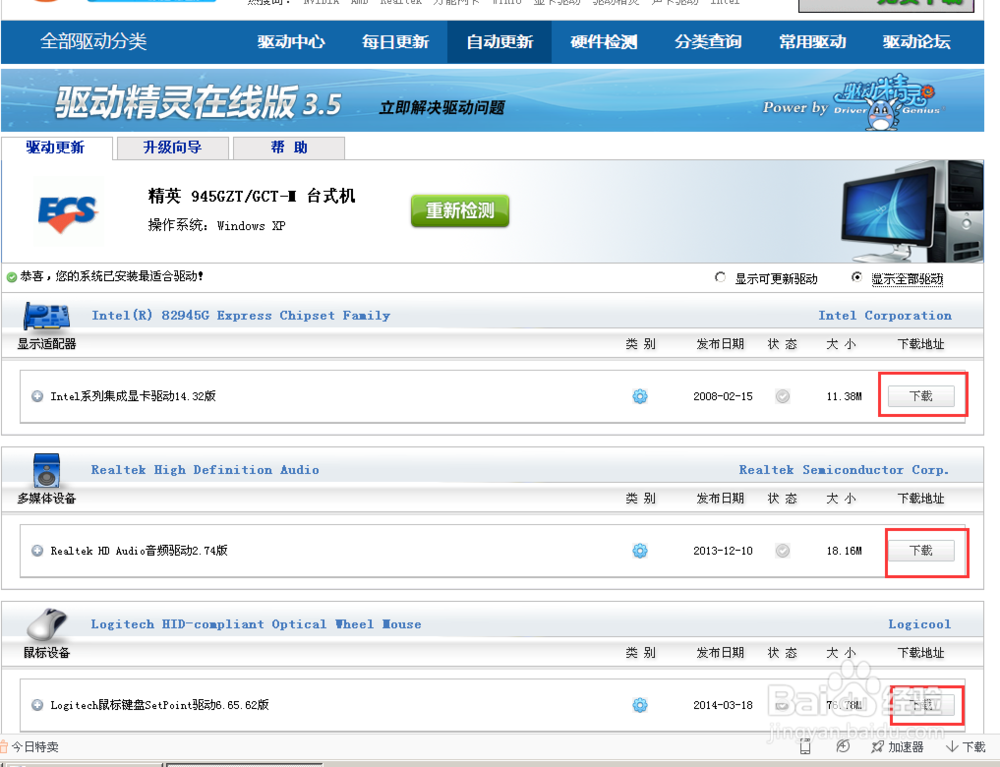Image resolution: width=1000 pixels, height=767 pixels.
Task: Click the 鼠标设备 category label
Action: coord(47,653)
